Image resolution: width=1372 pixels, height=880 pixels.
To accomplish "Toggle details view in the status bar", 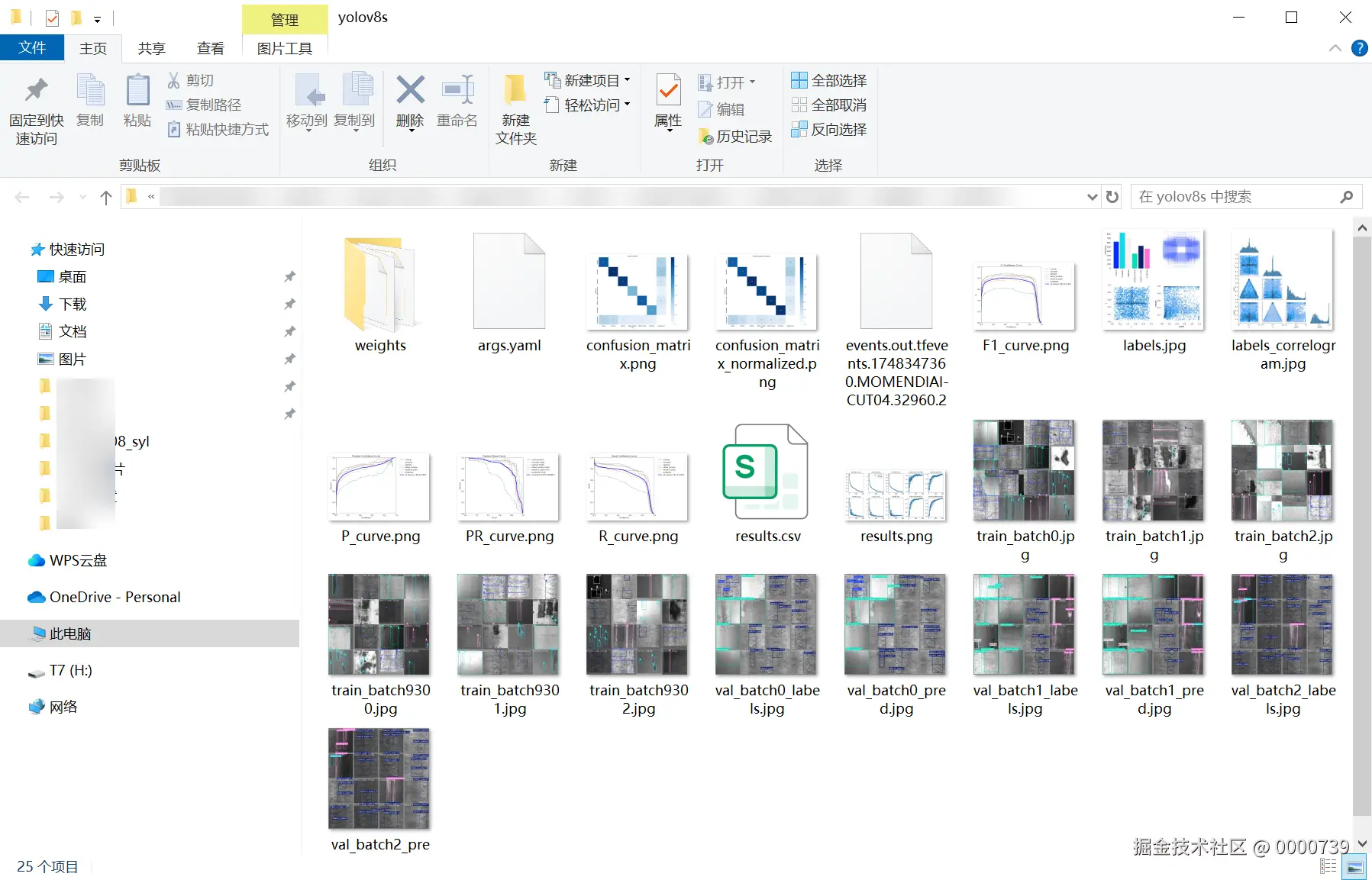I will (1328, 866).
